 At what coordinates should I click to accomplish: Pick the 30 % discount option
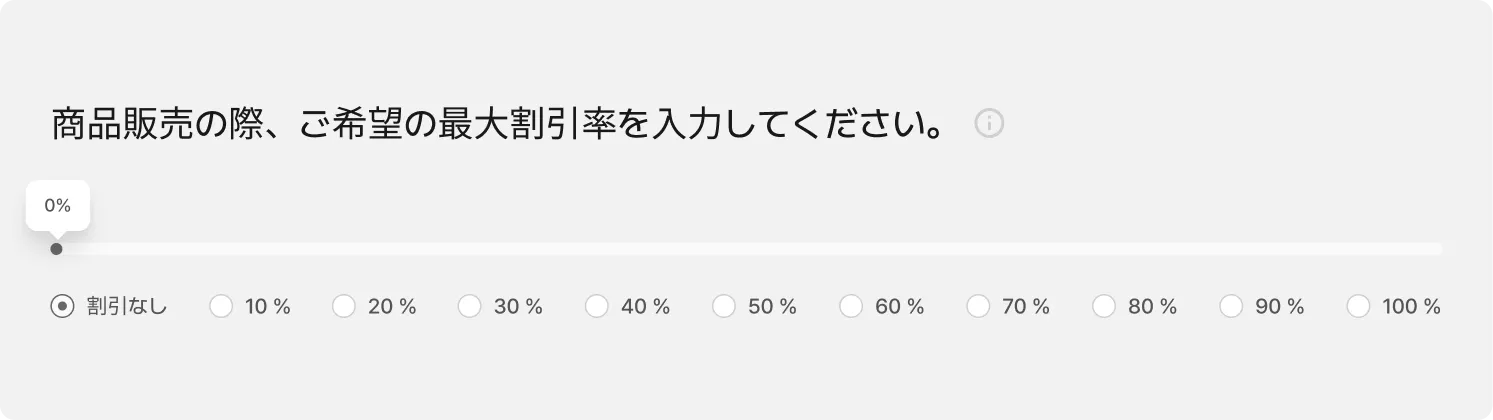(470, 307)
